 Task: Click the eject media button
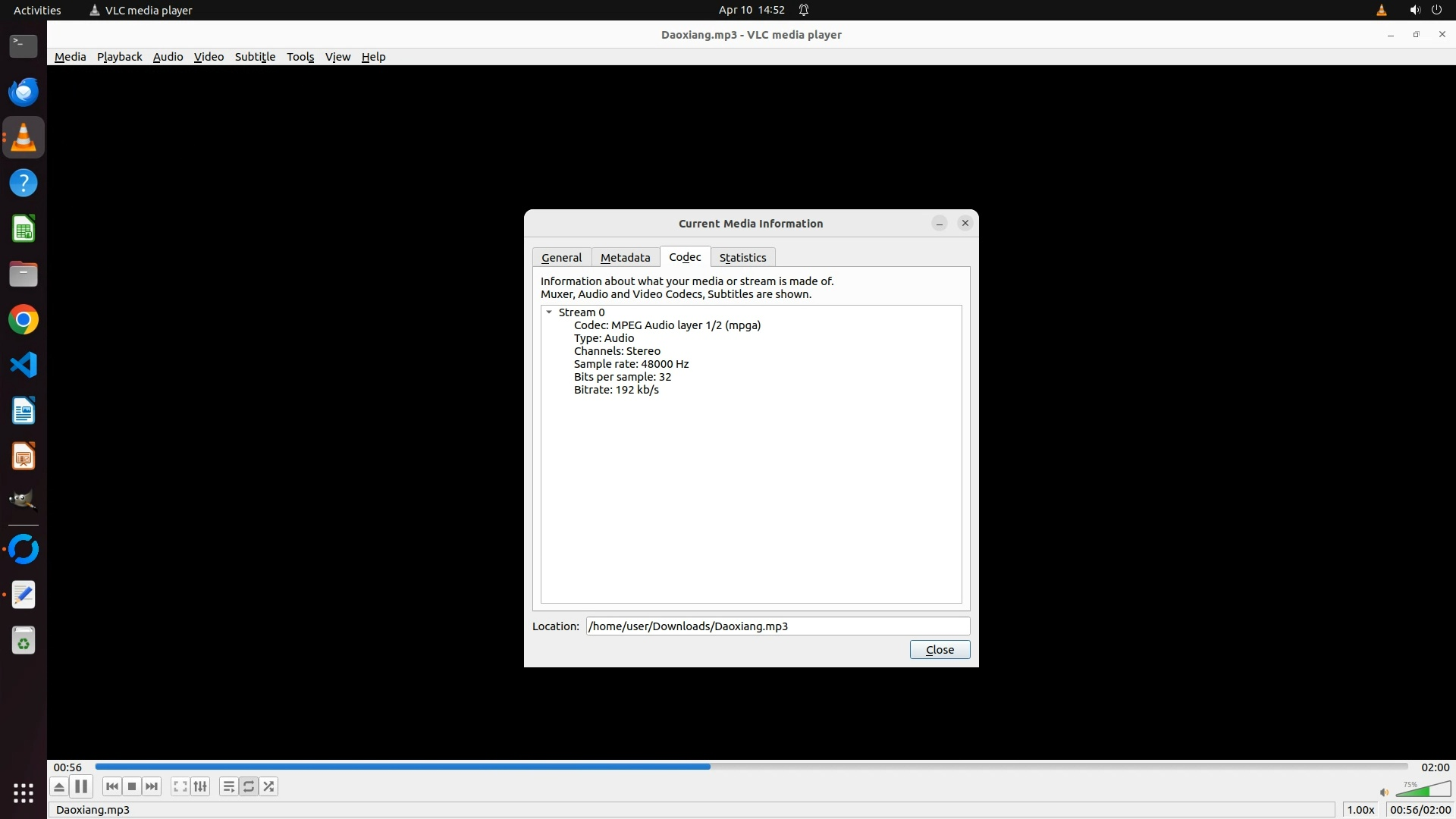coord(59,786)
